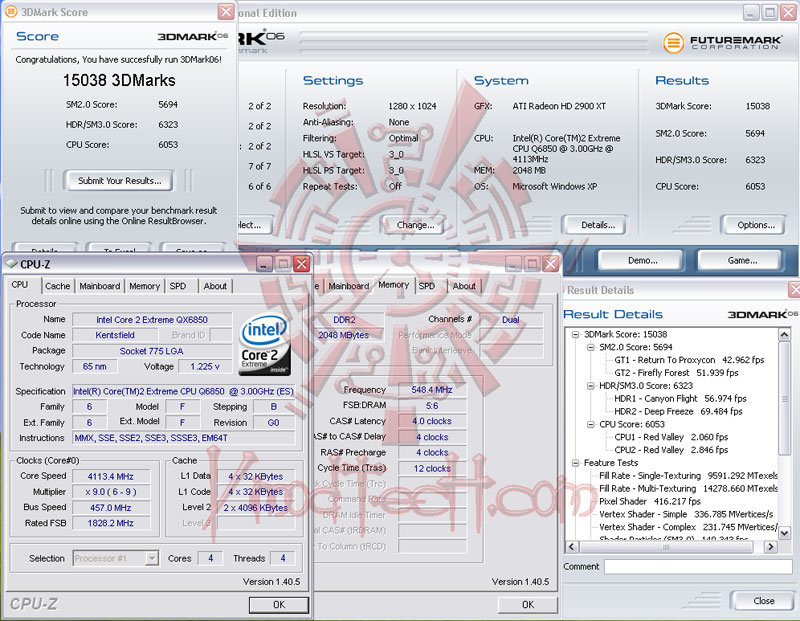800x621 pixels.
Task: Confirm OK in the CPU-Z Memory window
Action: tap(528, 605)
